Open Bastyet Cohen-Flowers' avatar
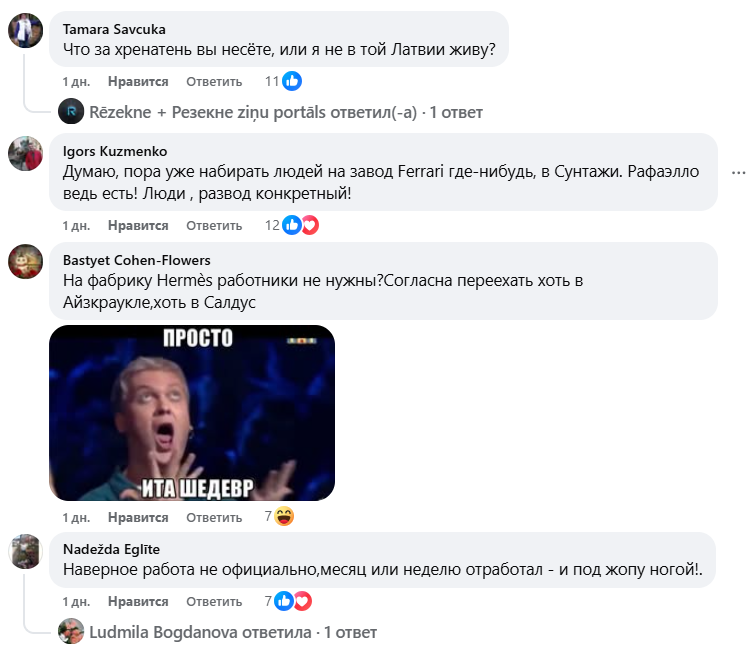The width and height of the screenshot is (746, 649). (x=25, y=261)
